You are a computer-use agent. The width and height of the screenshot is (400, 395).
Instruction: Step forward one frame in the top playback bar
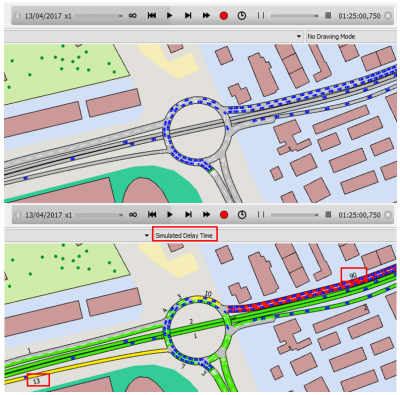tap(188, 15)
